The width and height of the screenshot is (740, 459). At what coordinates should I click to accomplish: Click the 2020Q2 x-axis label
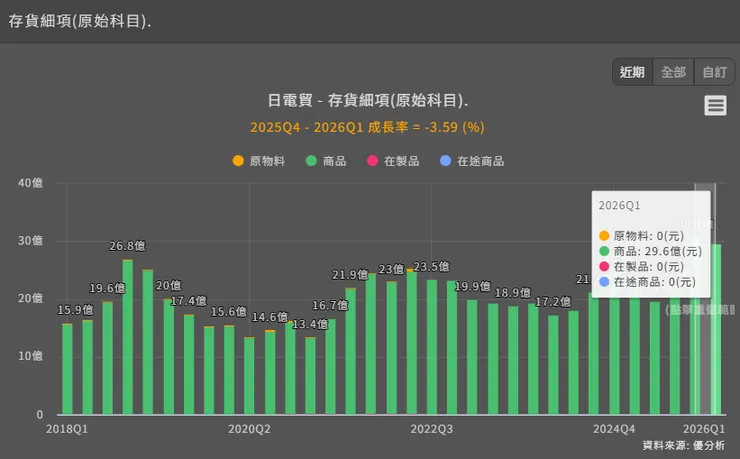[x=249, y=429]
